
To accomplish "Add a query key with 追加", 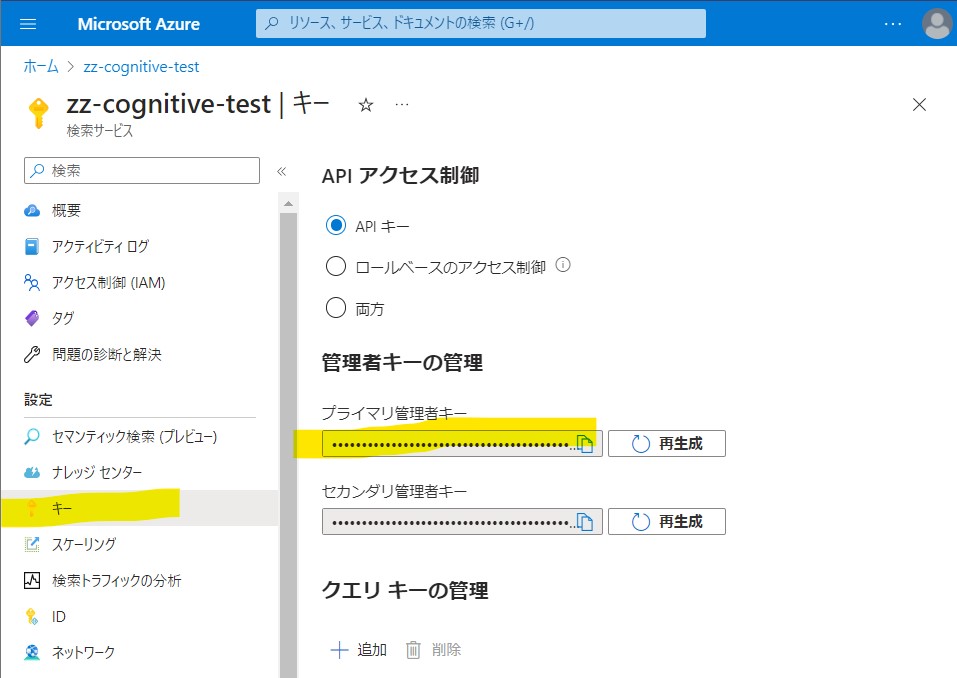I will (358, 650).
